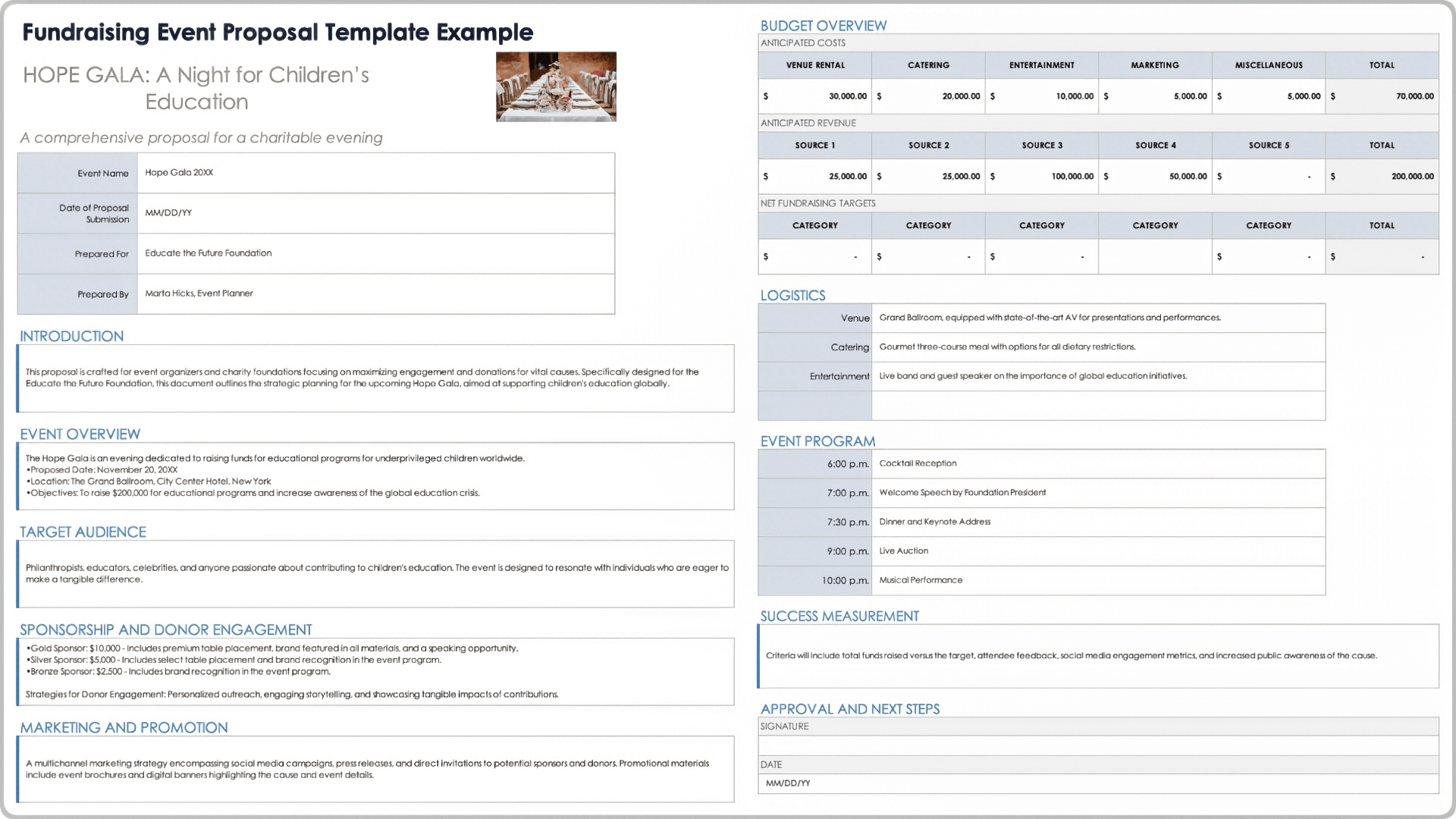This screenshot has height=819, width=1456.
Task: Select the ENTERTAINMENT cost column header
Action: [x=1042, y=65]
